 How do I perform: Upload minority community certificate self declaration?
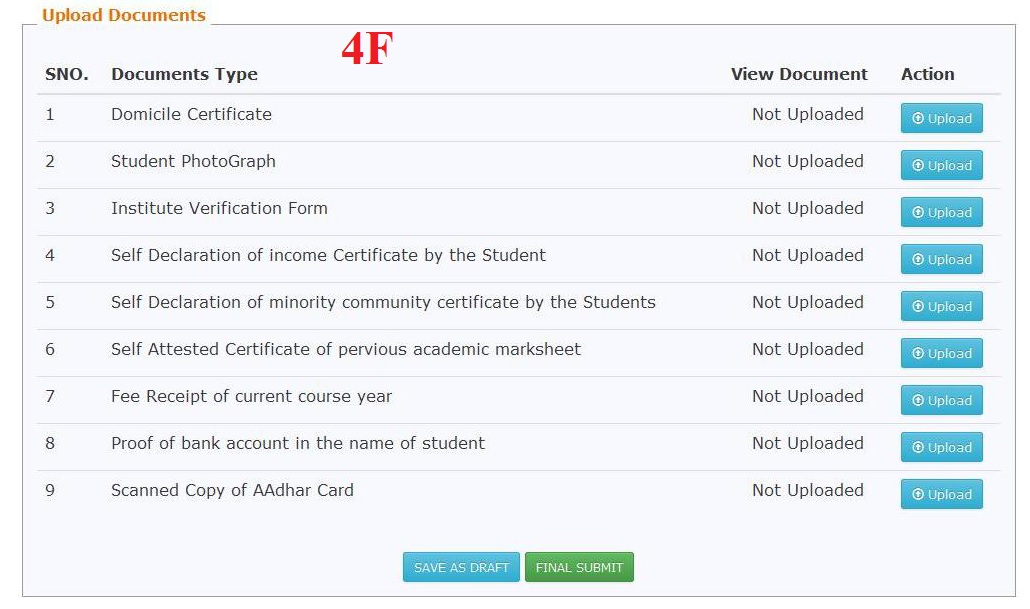(941, 306)
